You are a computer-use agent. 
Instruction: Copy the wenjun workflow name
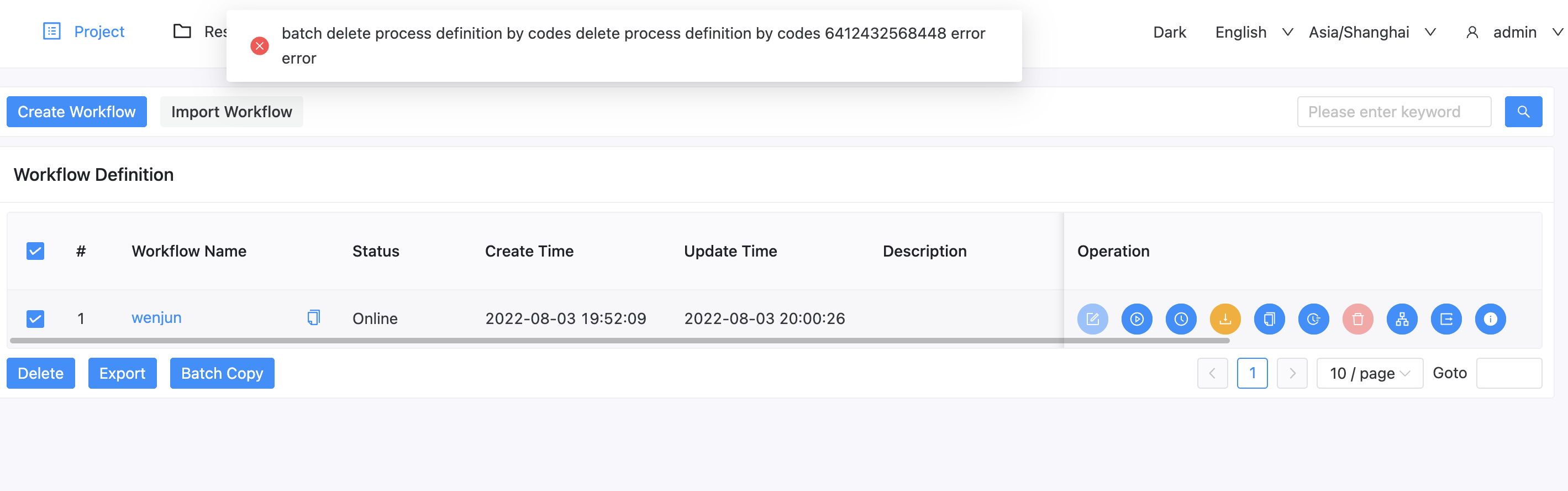(x=313, y=317)
